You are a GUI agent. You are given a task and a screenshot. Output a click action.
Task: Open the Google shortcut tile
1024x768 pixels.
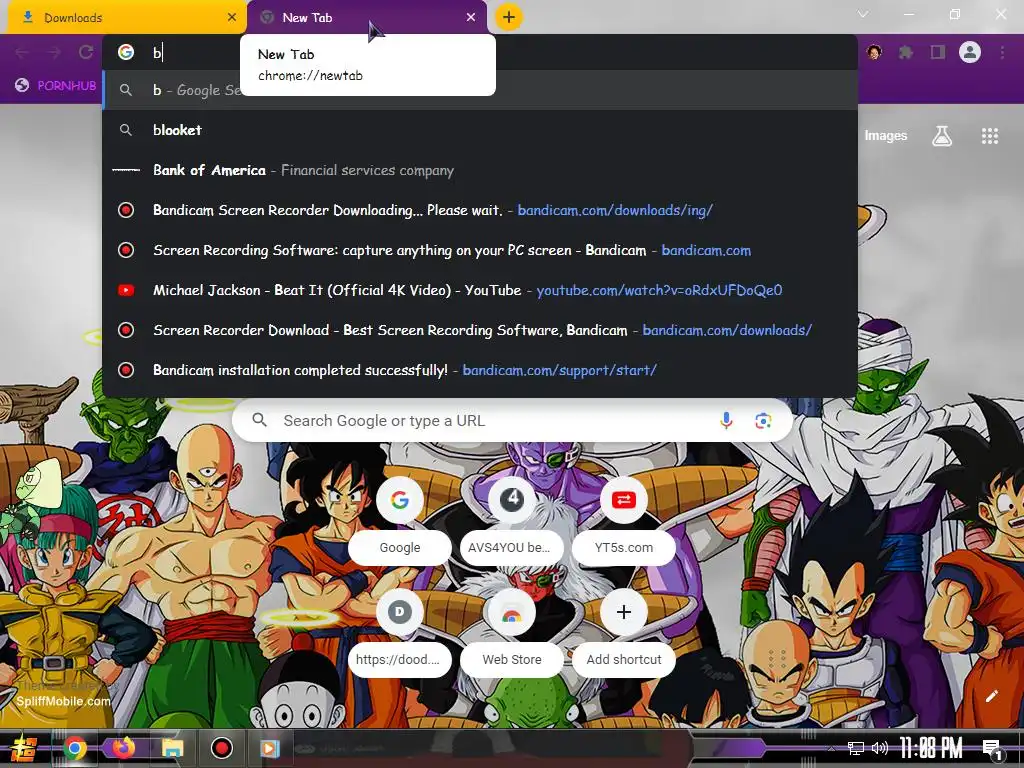click(x=400, y=520)
